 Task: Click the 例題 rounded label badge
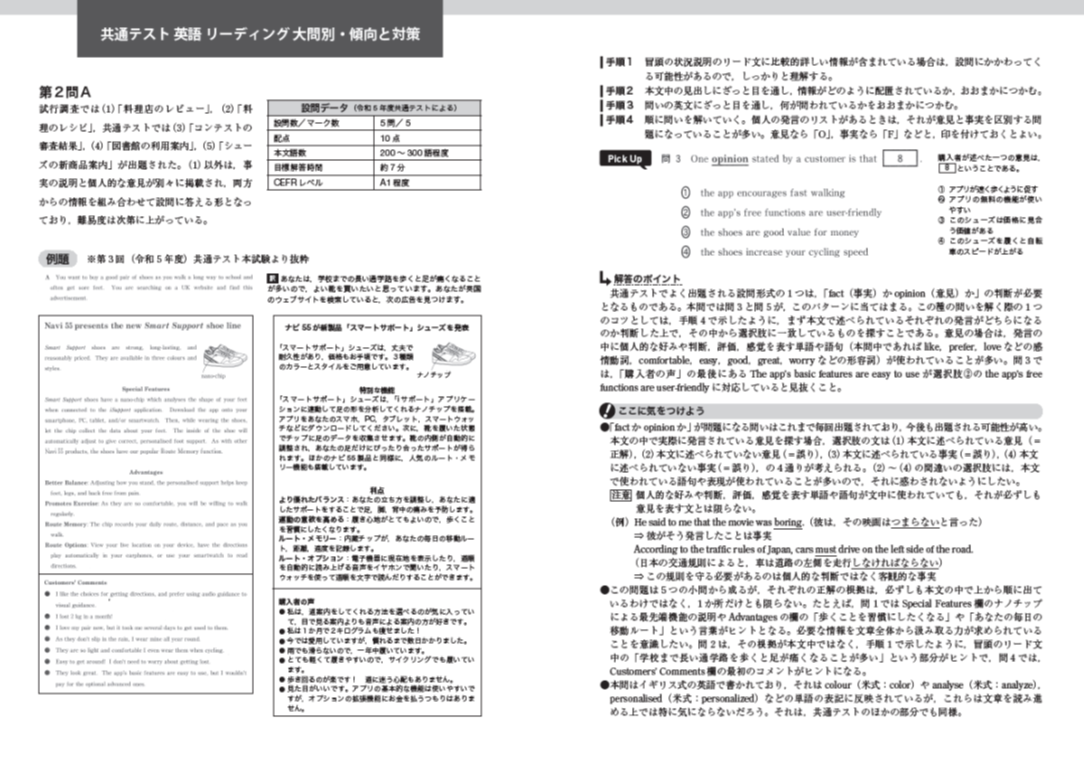coord(57,258)
